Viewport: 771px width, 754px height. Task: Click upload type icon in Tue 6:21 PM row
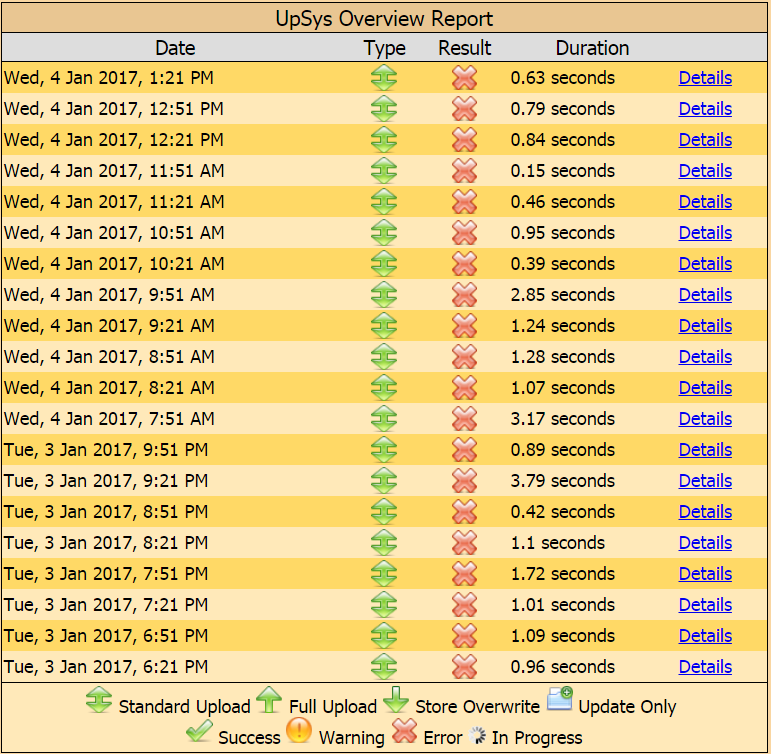tap(384, 666)
